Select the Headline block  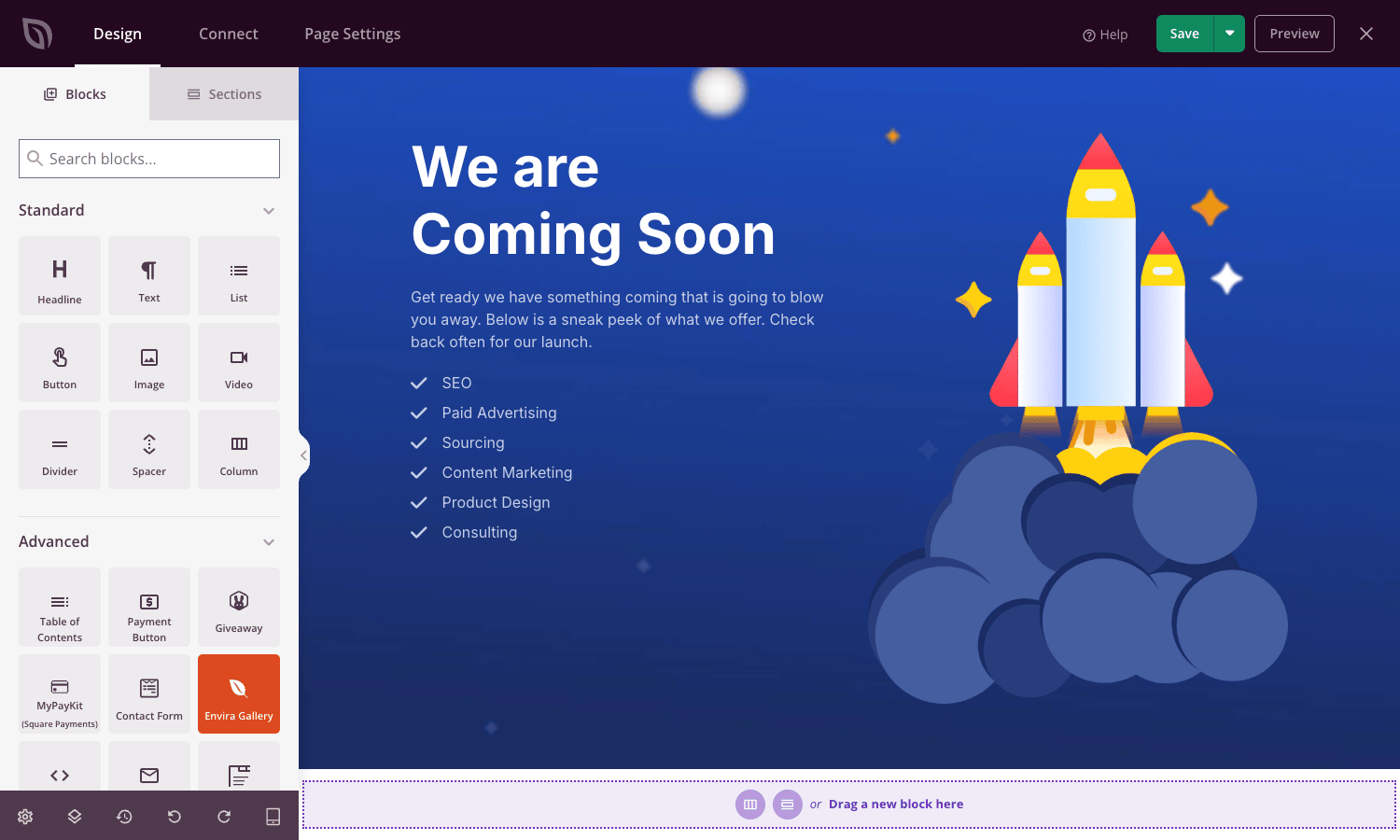point(60,276)
